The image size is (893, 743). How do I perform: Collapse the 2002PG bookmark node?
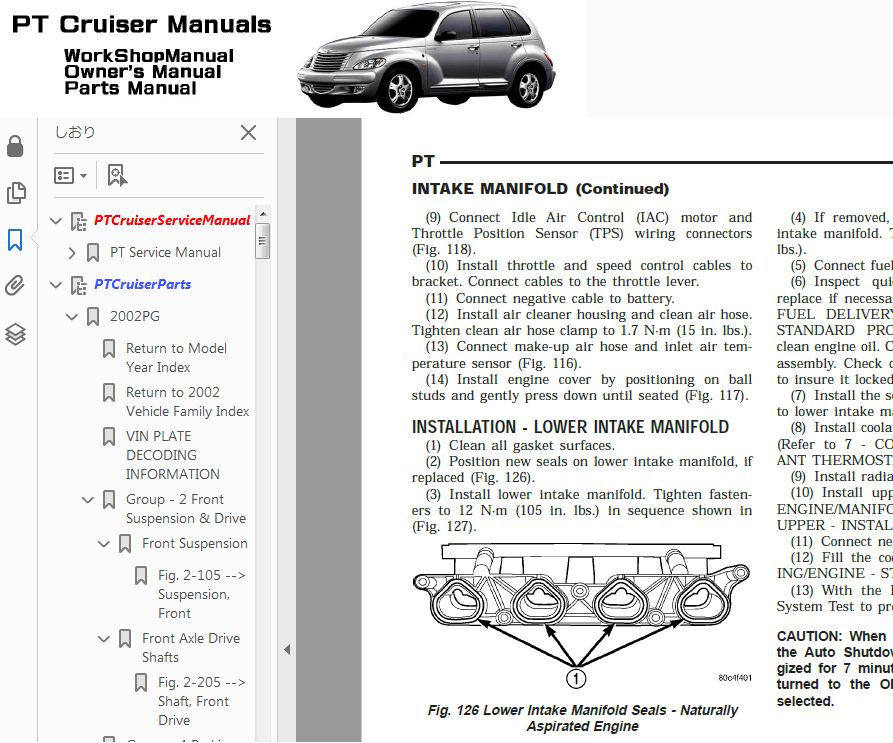tap(72, 317)
